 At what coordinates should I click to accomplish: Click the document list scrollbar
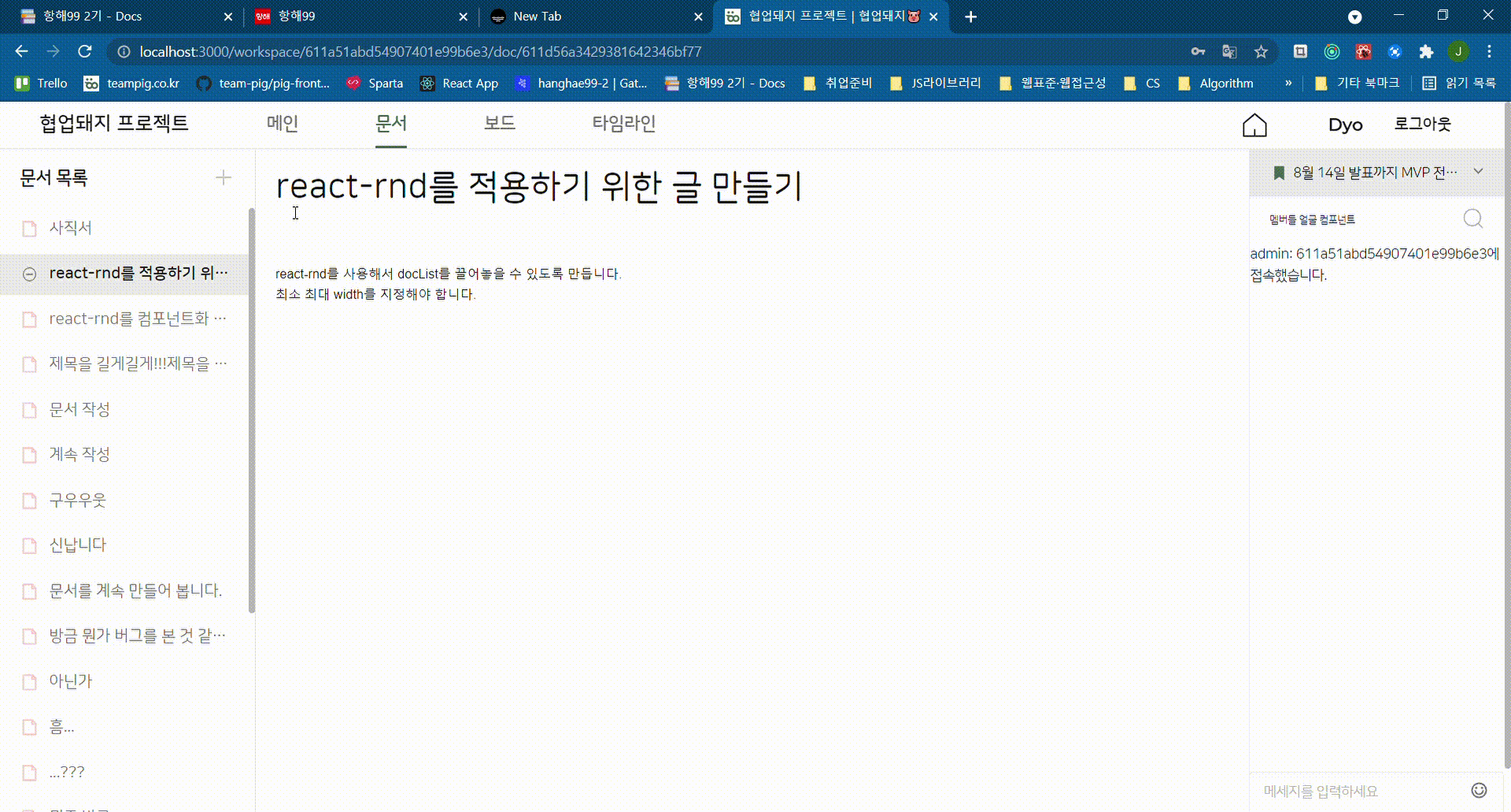click(252, 409)
